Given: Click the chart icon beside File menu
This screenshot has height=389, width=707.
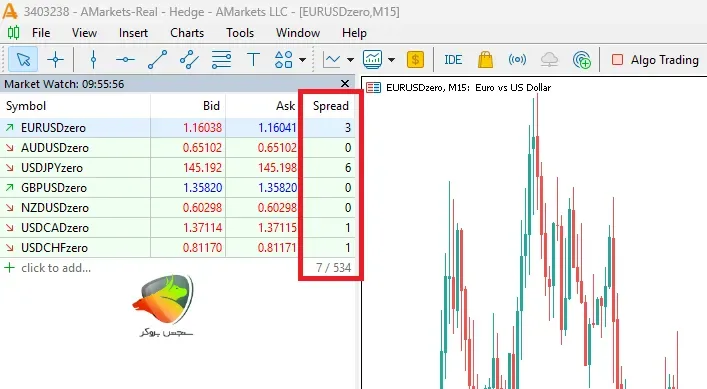Looking at the screenshot, I should [x=14, y=32].
